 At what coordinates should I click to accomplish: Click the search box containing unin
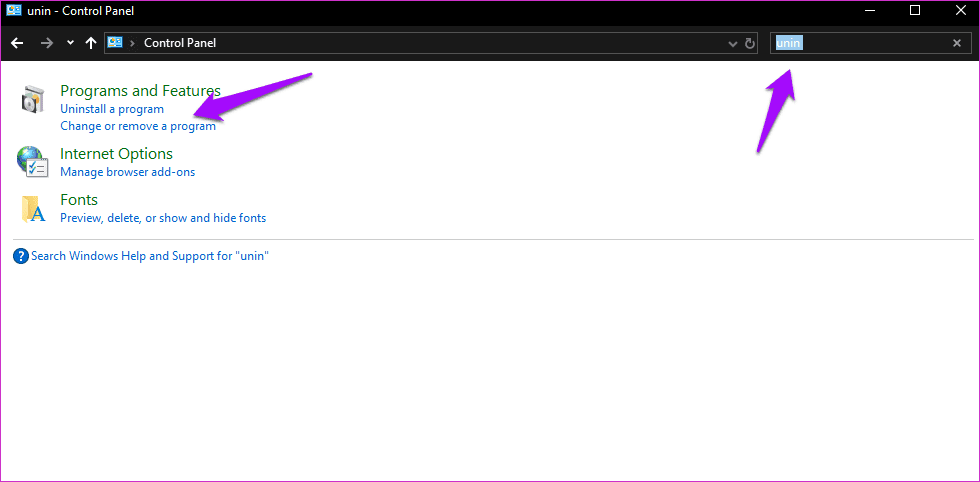869,43
